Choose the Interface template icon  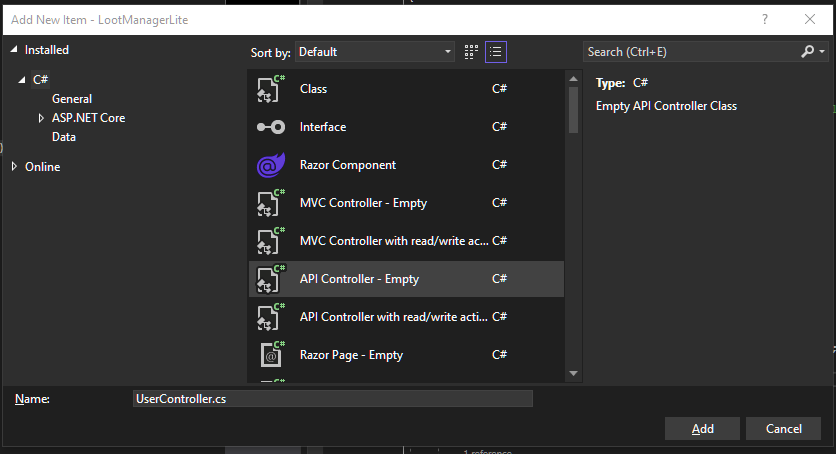click(x=271, y=127)
